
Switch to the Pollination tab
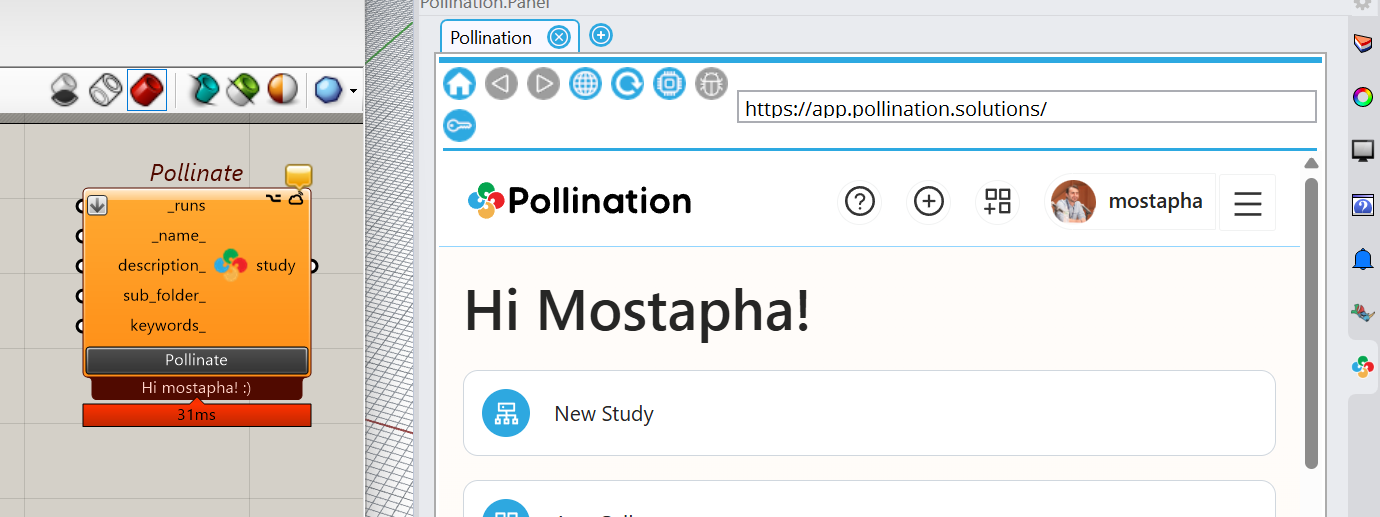pyautogui.click(x=491, y=38)
